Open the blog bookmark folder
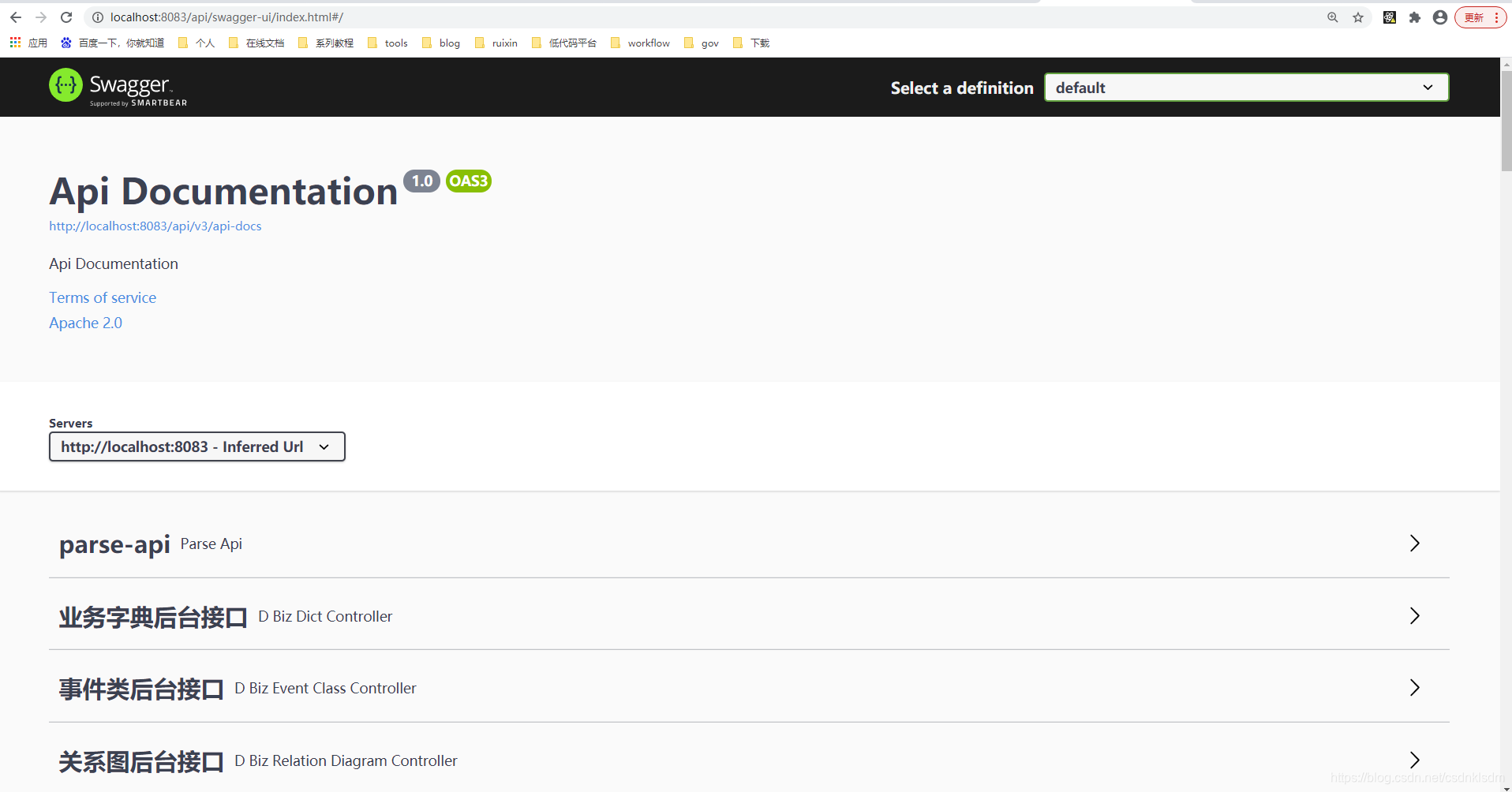Image resolution: width=1512 pixels, height=792 pixels. coord(441,43)
